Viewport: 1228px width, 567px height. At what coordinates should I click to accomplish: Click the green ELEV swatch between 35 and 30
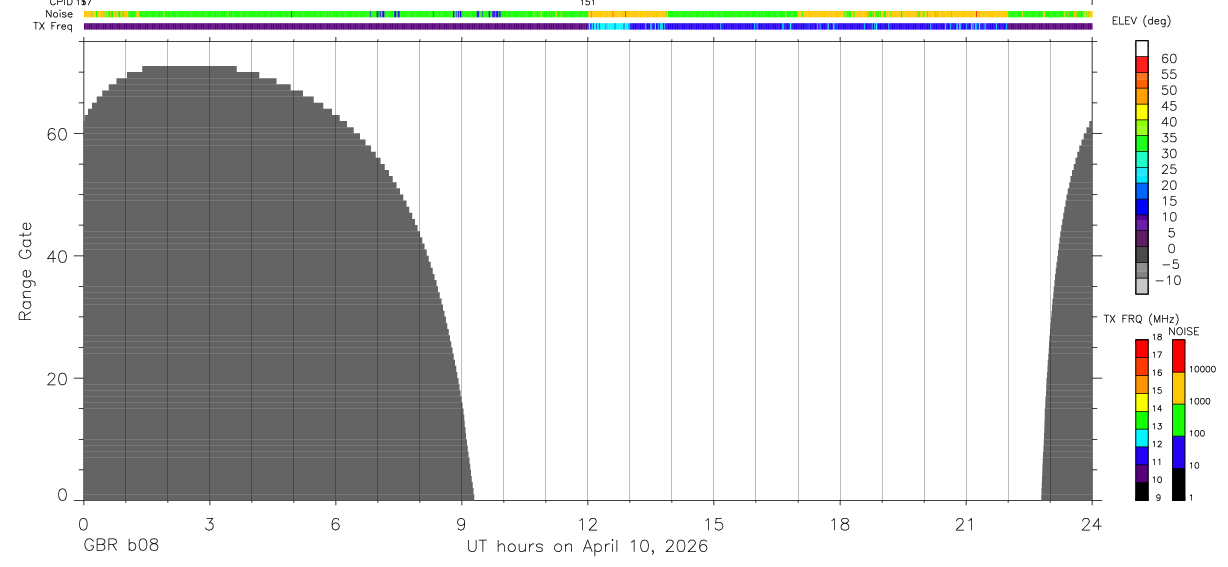click(1142, 145)
